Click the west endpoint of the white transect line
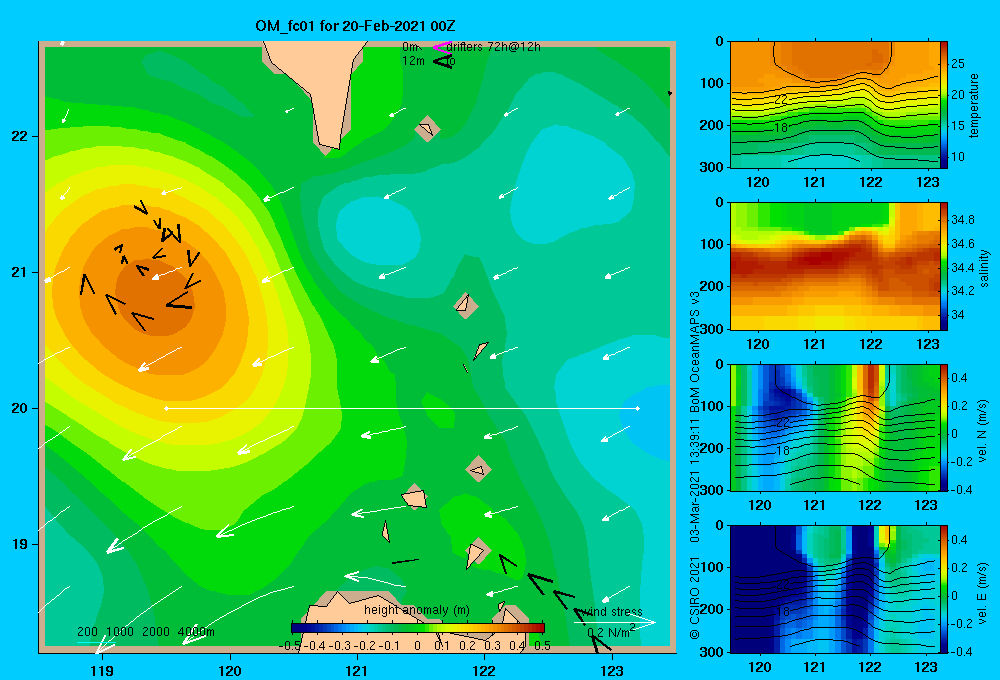 tap(166, 408)
